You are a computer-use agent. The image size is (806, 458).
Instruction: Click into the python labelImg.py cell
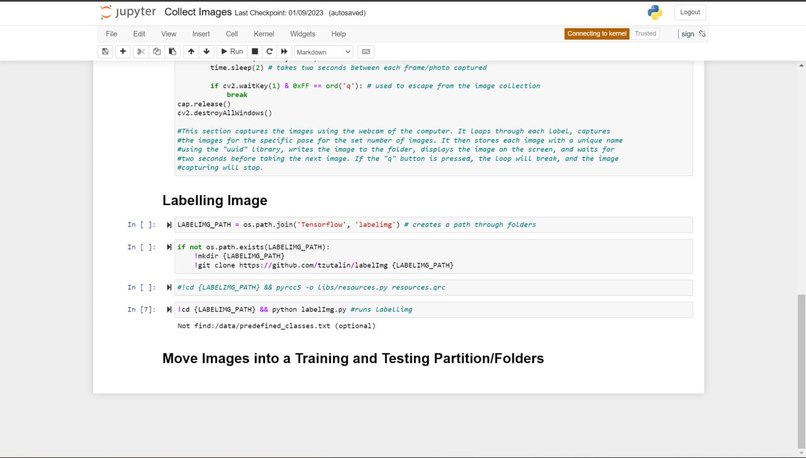coord(433,309)
